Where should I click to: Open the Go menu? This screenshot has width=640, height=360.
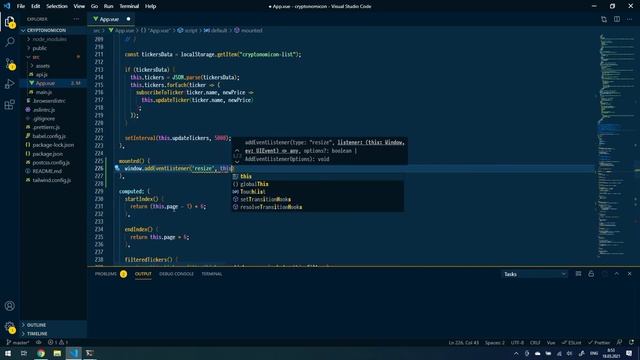click(94, 6)
